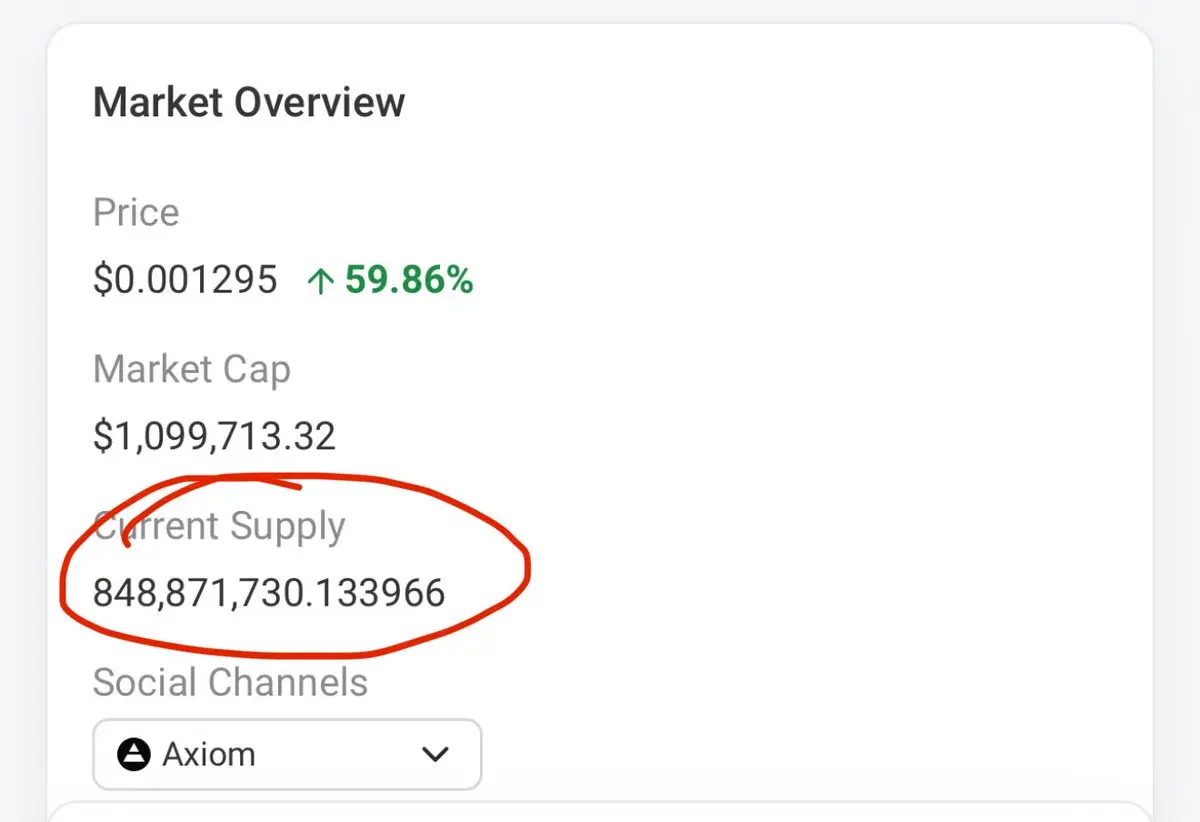Click the Market Overview heading

249,103
